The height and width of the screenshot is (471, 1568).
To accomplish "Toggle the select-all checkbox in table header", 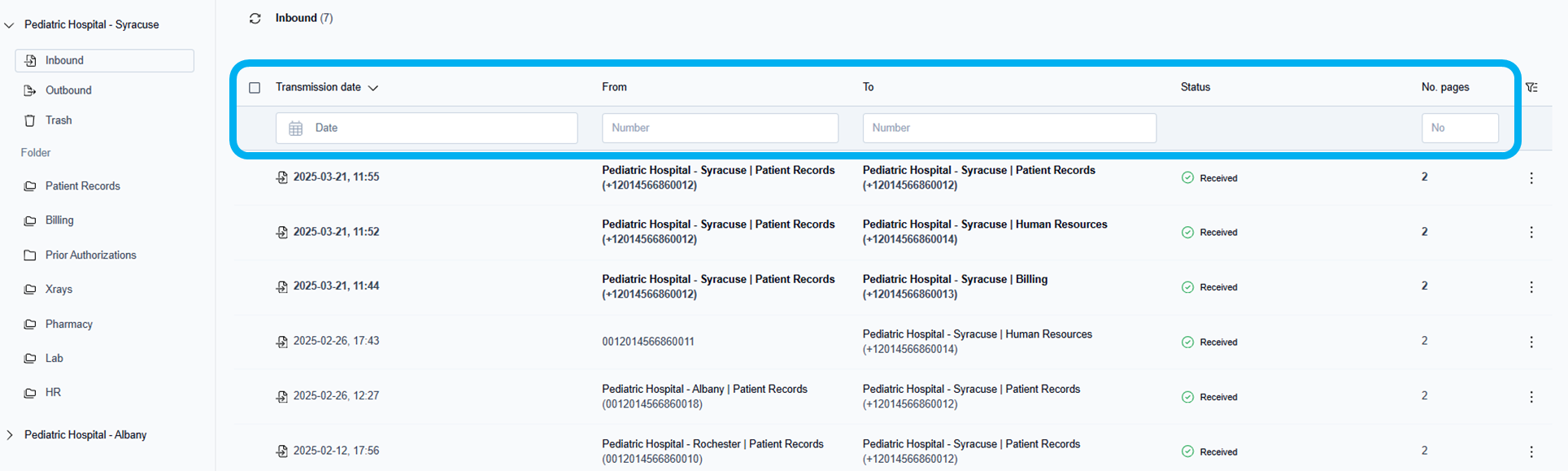I will [x=255, y=87].
